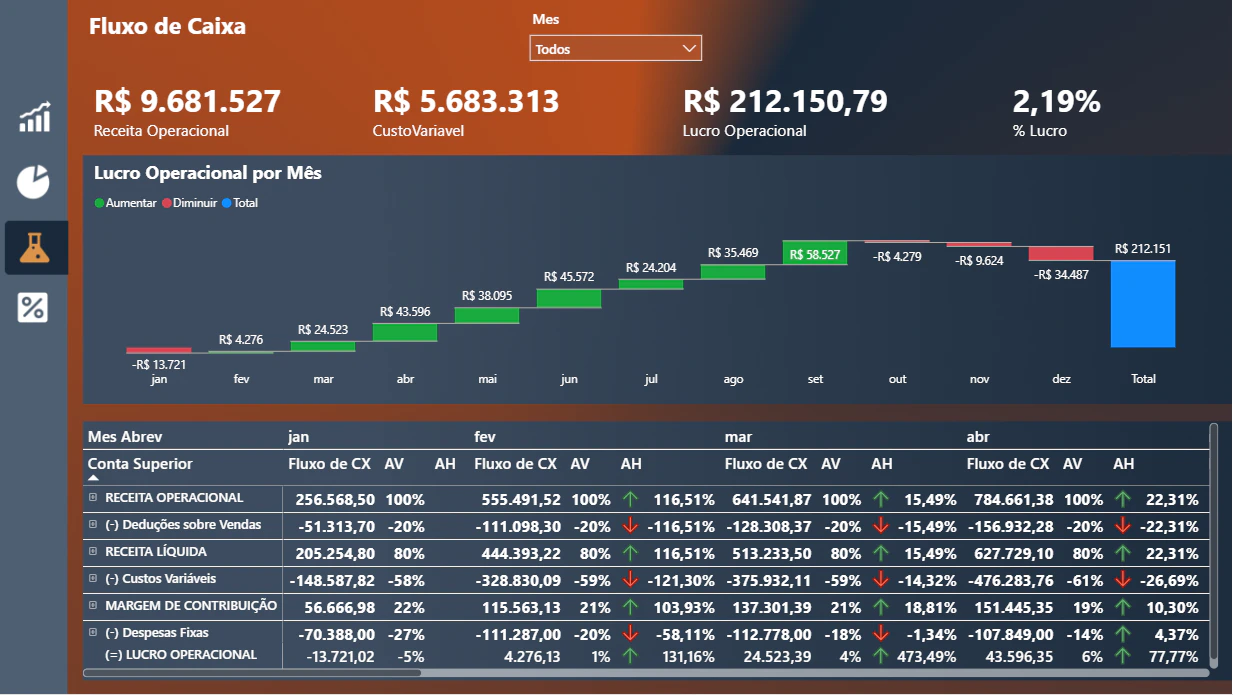The width and height of the screenshot is (1233, 695).
Task: Open the Mes dropdown showing Todos
Action: pyautogui.click(x=615, y=48)
